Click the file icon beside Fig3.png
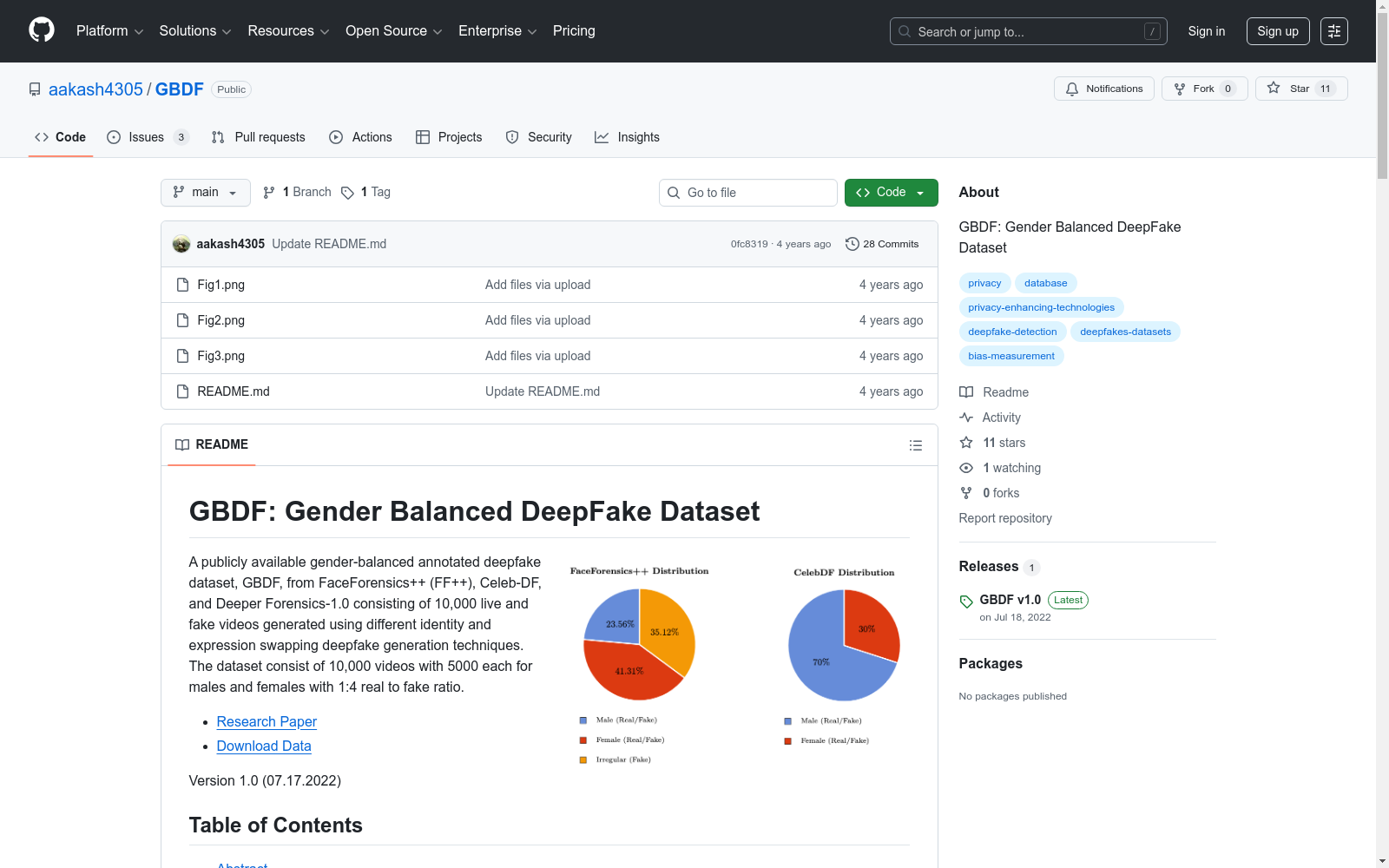The height and width of the screenshot is (868, 1389). coord(182,356)
